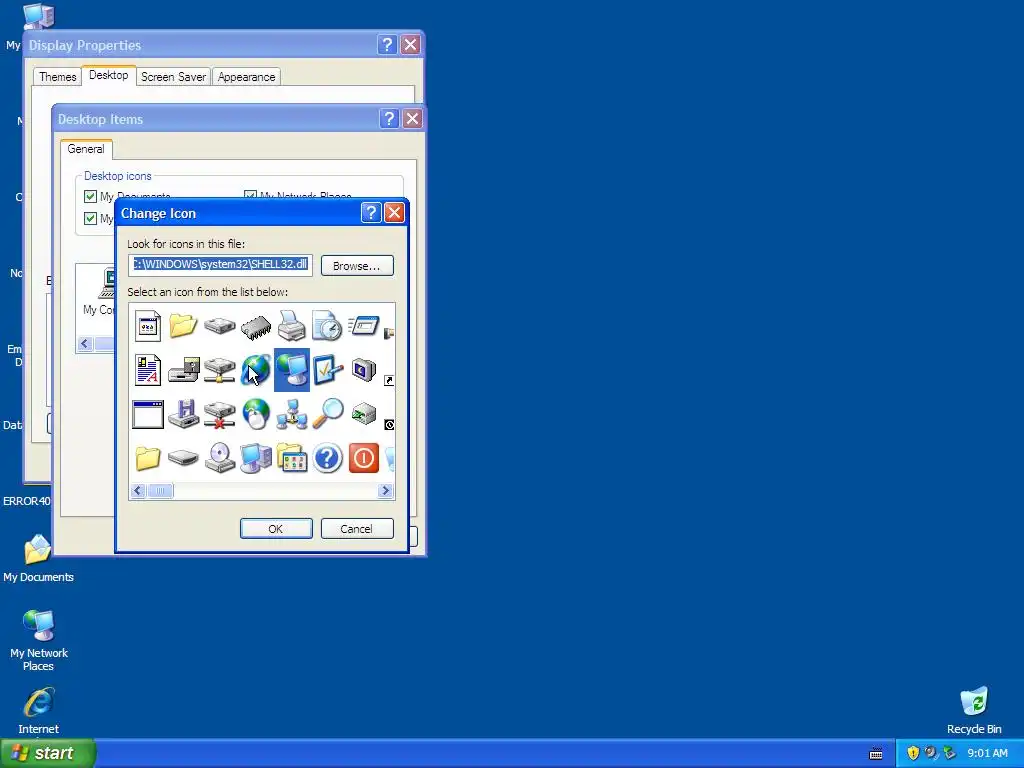This screenshot has width=1024, height=768.
Task: Open the Windows start menu
Action: 48,753
